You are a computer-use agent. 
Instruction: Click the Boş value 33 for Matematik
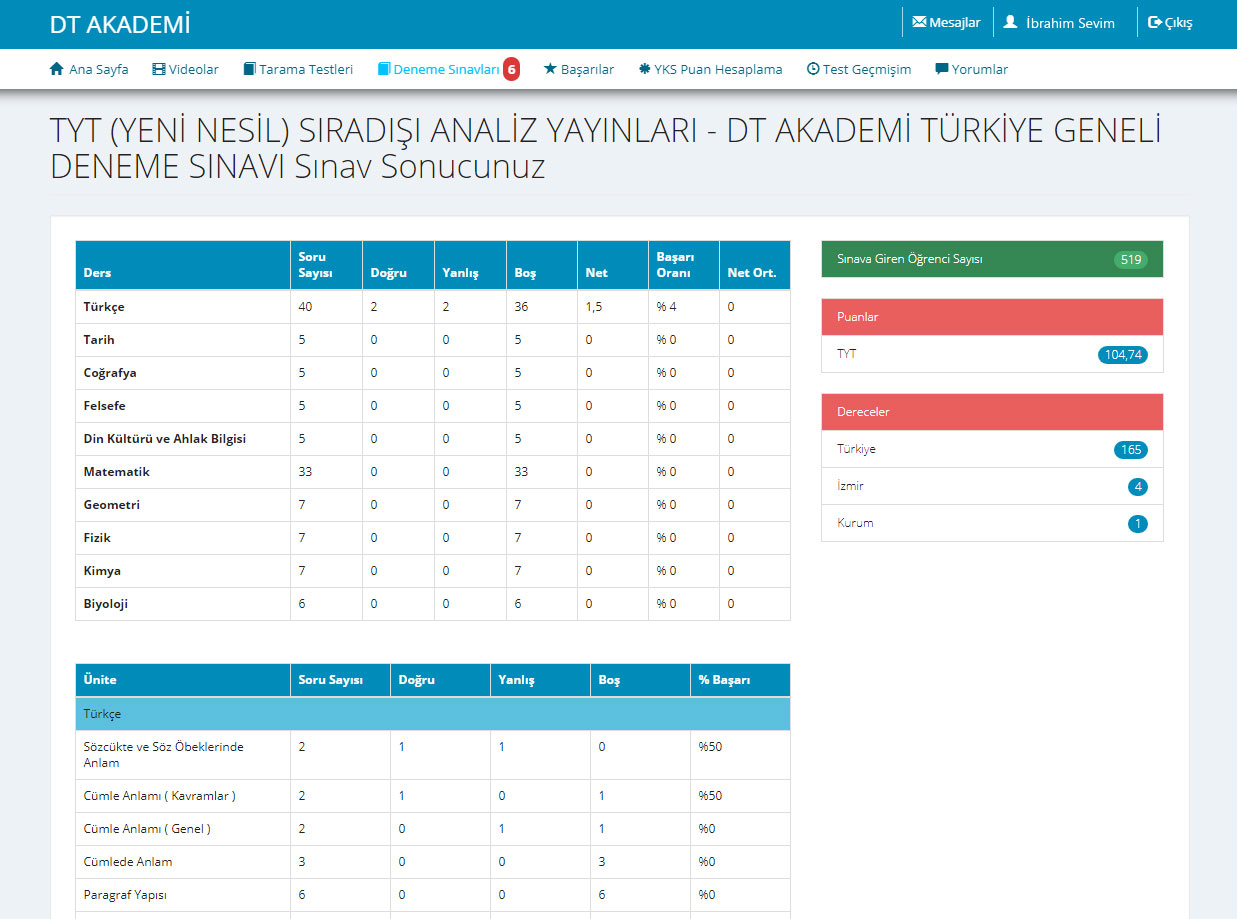(x=522, y=472)
